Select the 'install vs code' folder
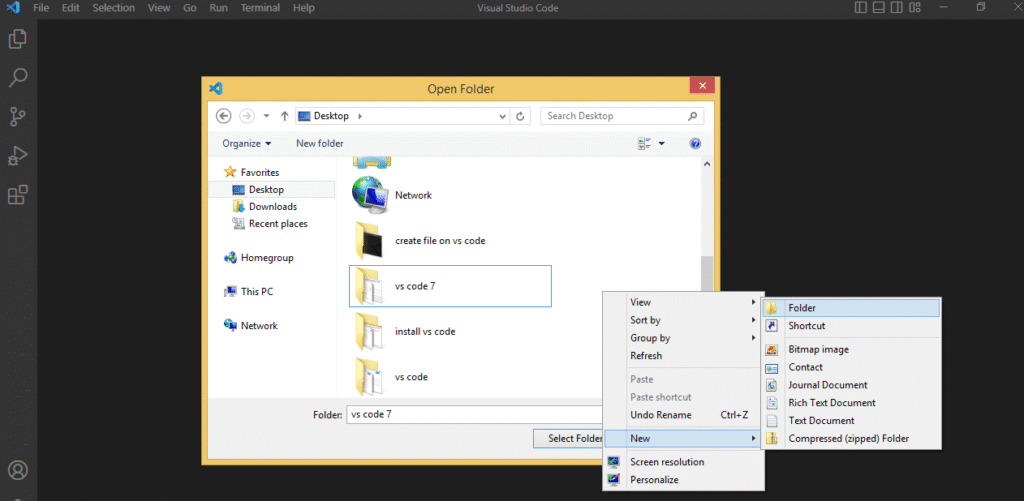The image size is (1024, 501). point(425,332)
